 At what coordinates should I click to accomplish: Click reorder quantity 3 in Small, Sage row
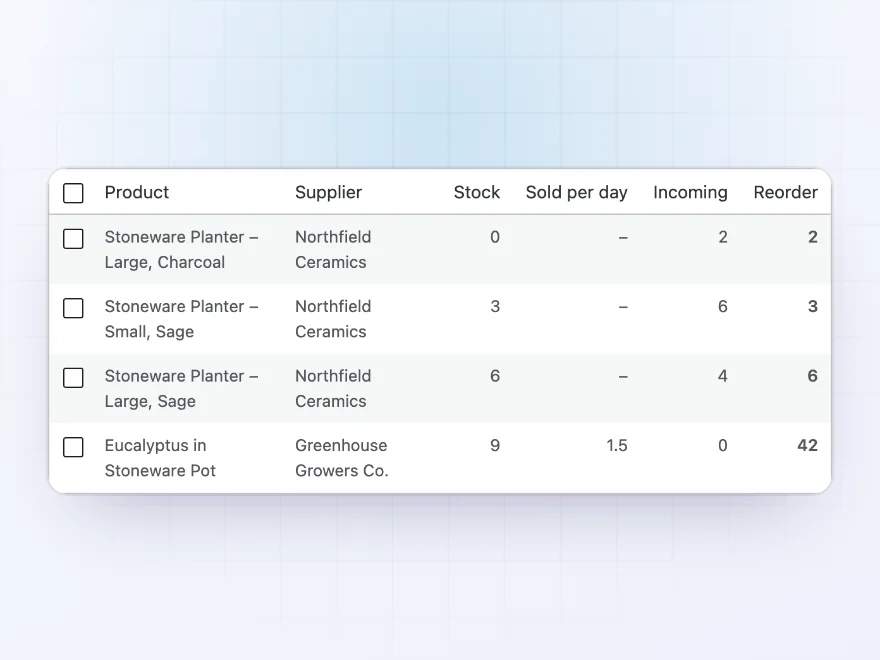(813, 306)
